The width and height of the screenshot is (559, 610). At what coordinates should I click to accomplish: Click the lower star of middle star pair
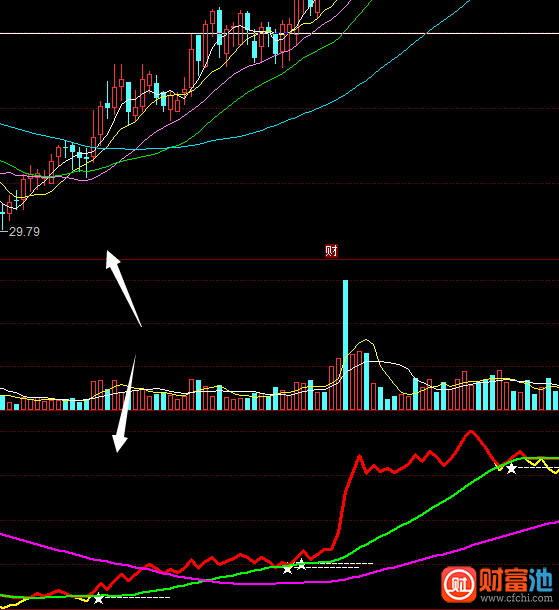pyautogui.click(x=287, y=568)
